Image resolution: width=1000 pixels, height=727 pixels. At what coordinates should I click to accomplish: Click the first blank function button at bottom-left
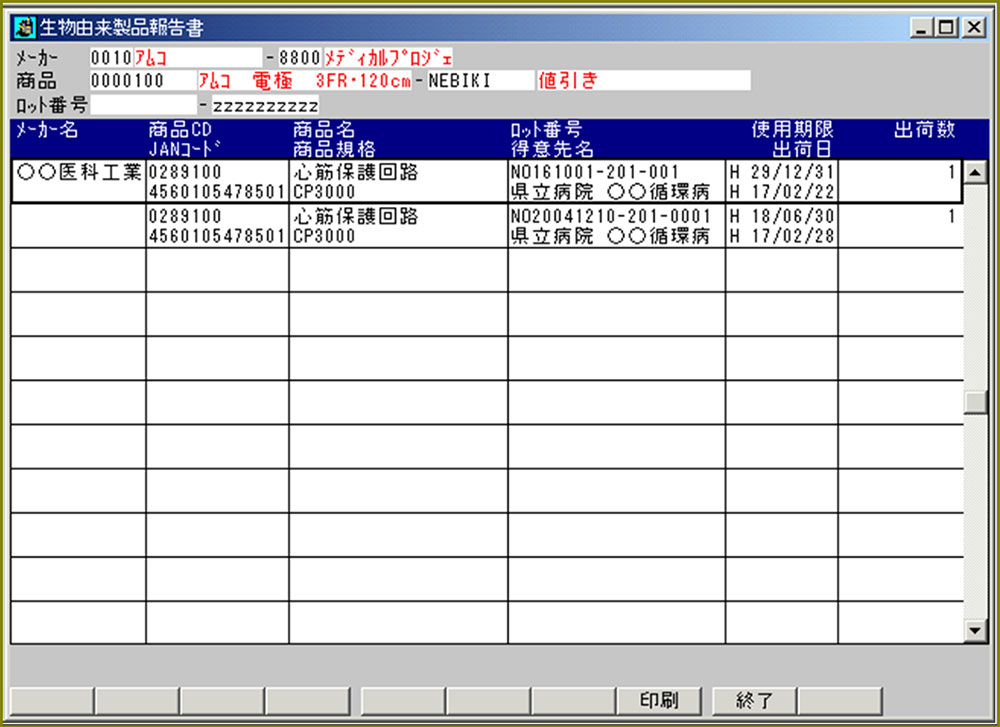(x=51, y=700)
